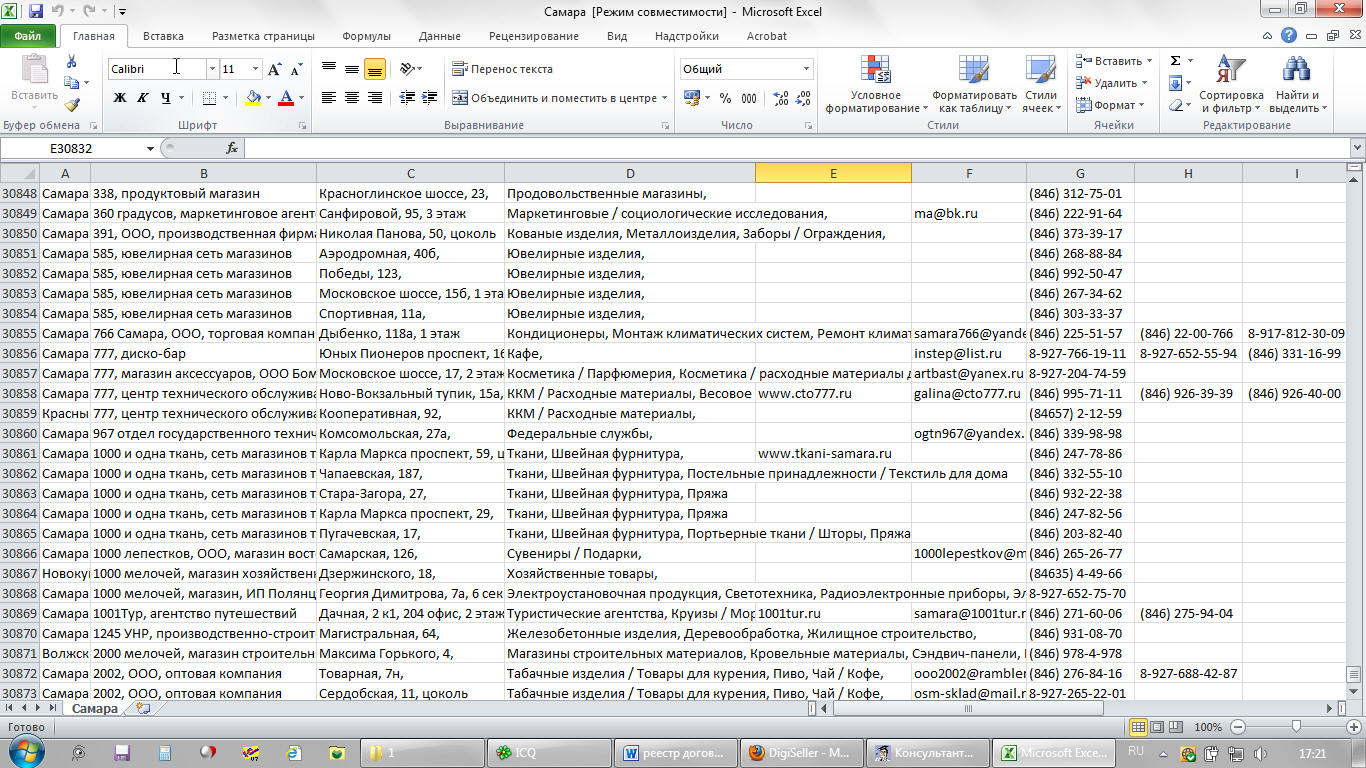Click Save in Quick Access Toolbar
1366x768 pixels.
click(36, 12)
